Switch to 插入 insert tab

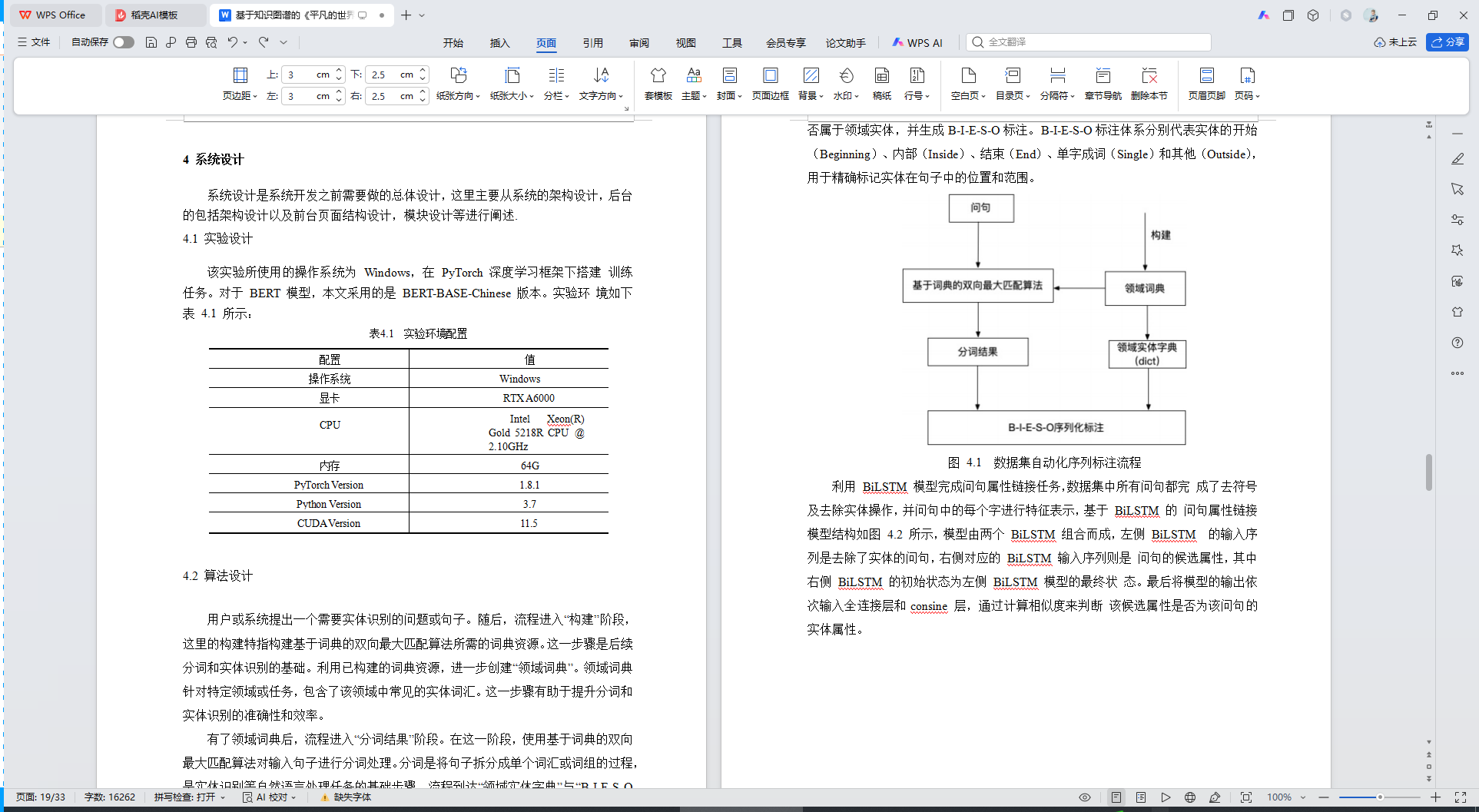click(x=499, y=43)
